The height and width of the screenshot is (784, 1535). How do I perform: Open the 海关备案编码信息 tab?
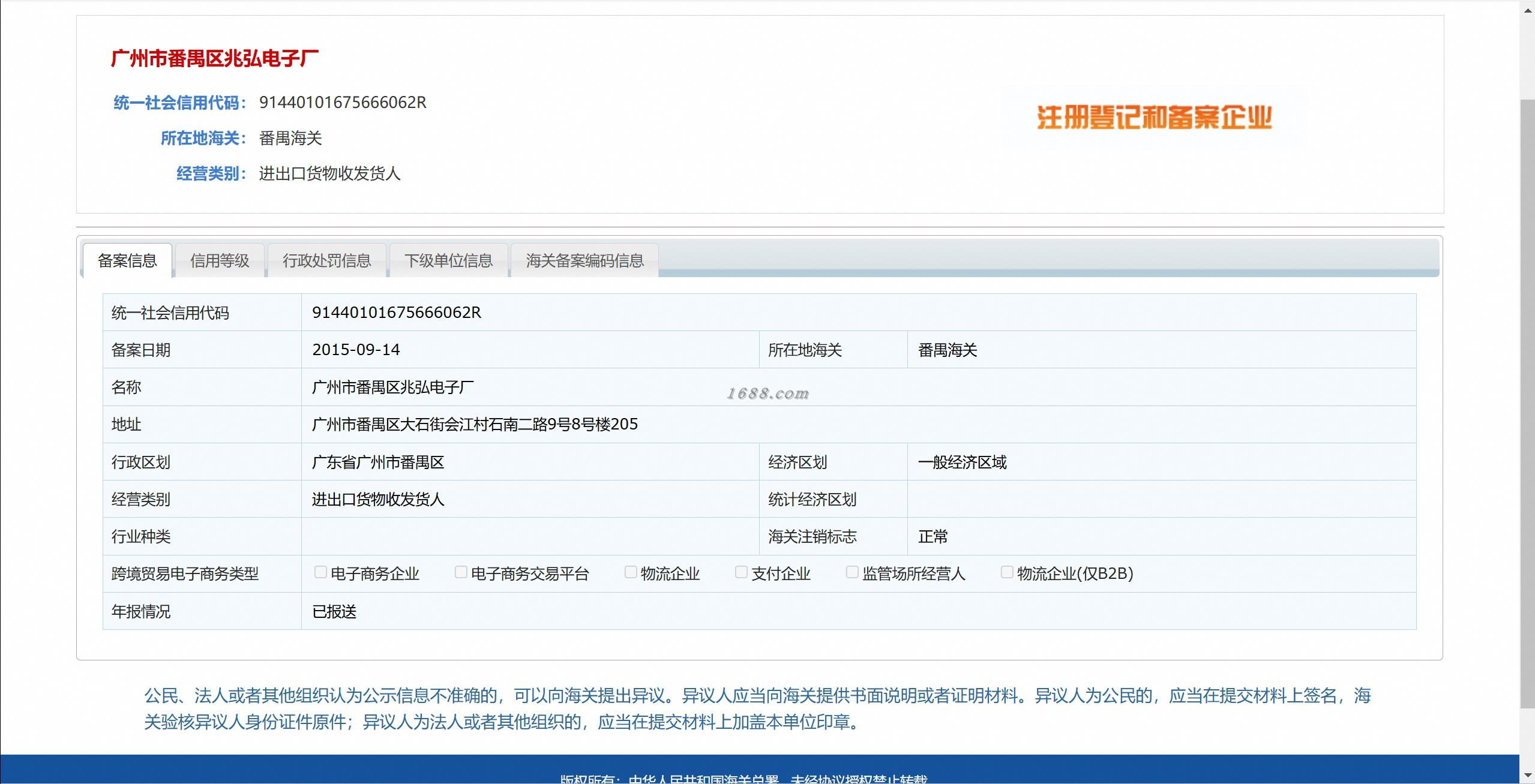tap(584, 260)
